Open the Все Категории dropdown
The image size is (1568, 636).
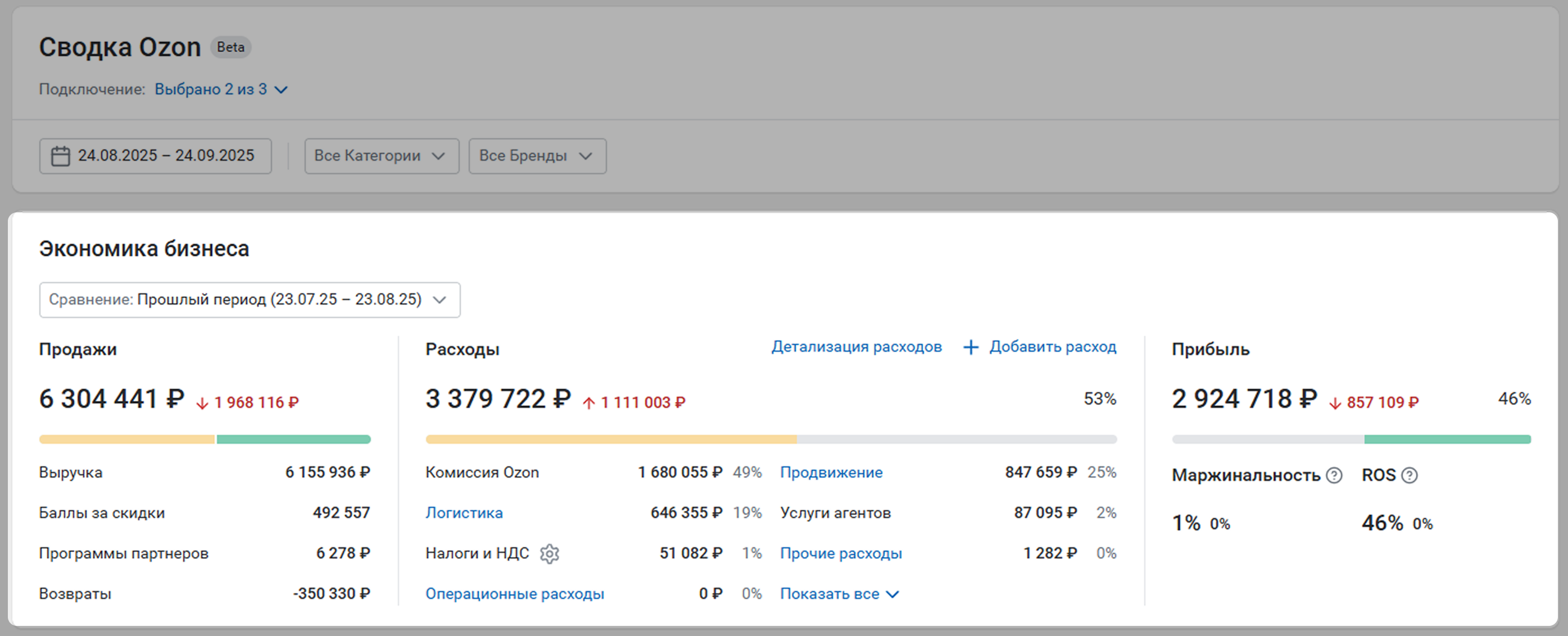coord(381,156)
